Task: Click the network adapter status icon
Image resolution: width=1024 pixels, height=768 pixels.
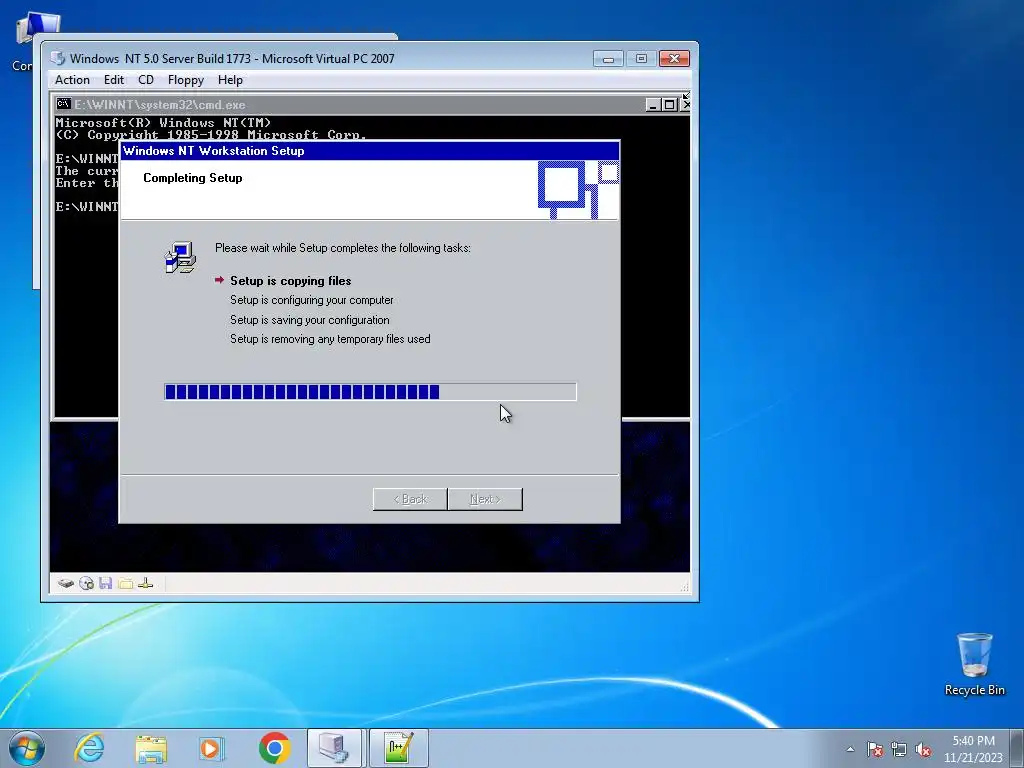Action: pos(146,583)
